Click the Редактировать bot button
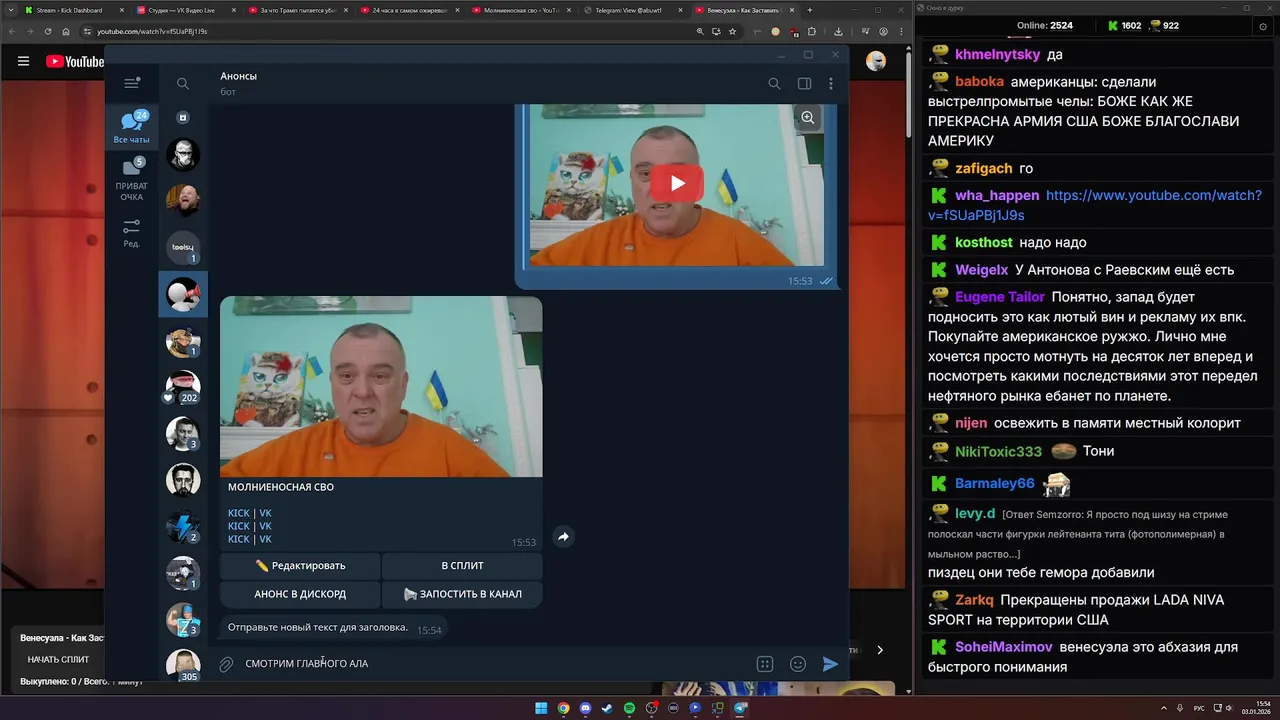The height and width of the screenshot is (720, 1280). click(x=300, y=566)
